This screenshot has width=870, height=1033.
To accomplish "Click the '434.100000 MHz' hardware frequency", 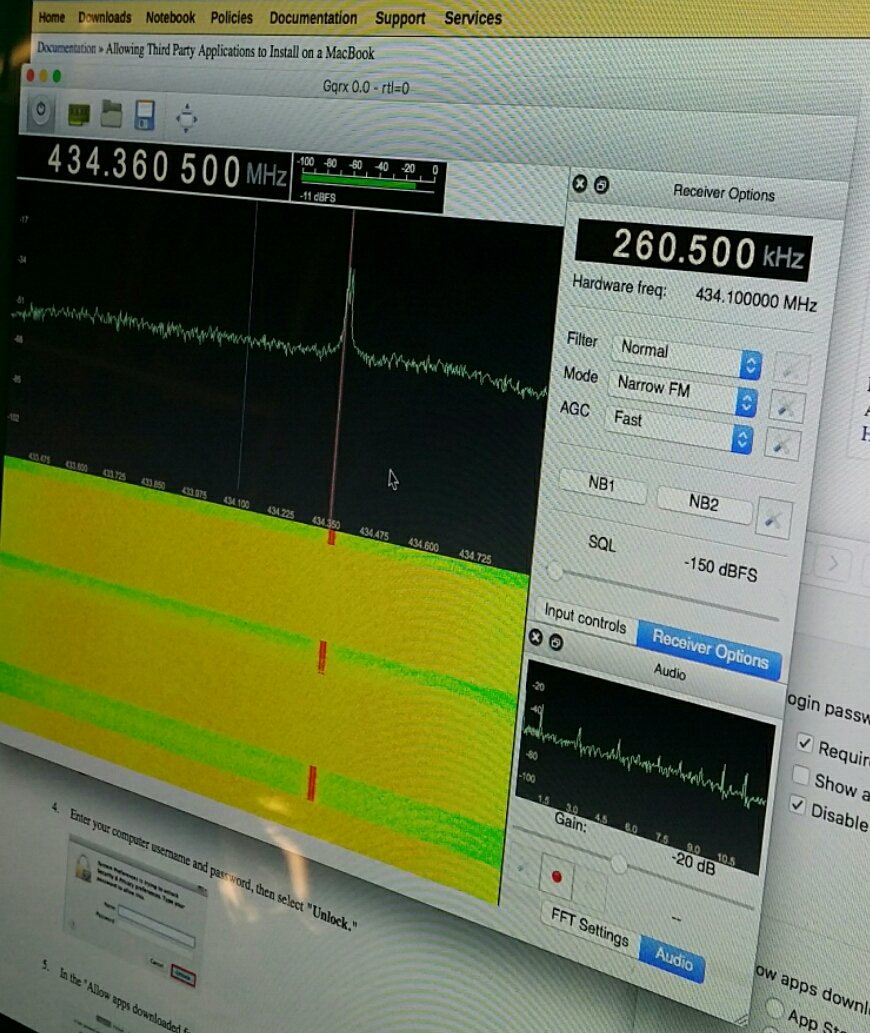I will 756,298.
